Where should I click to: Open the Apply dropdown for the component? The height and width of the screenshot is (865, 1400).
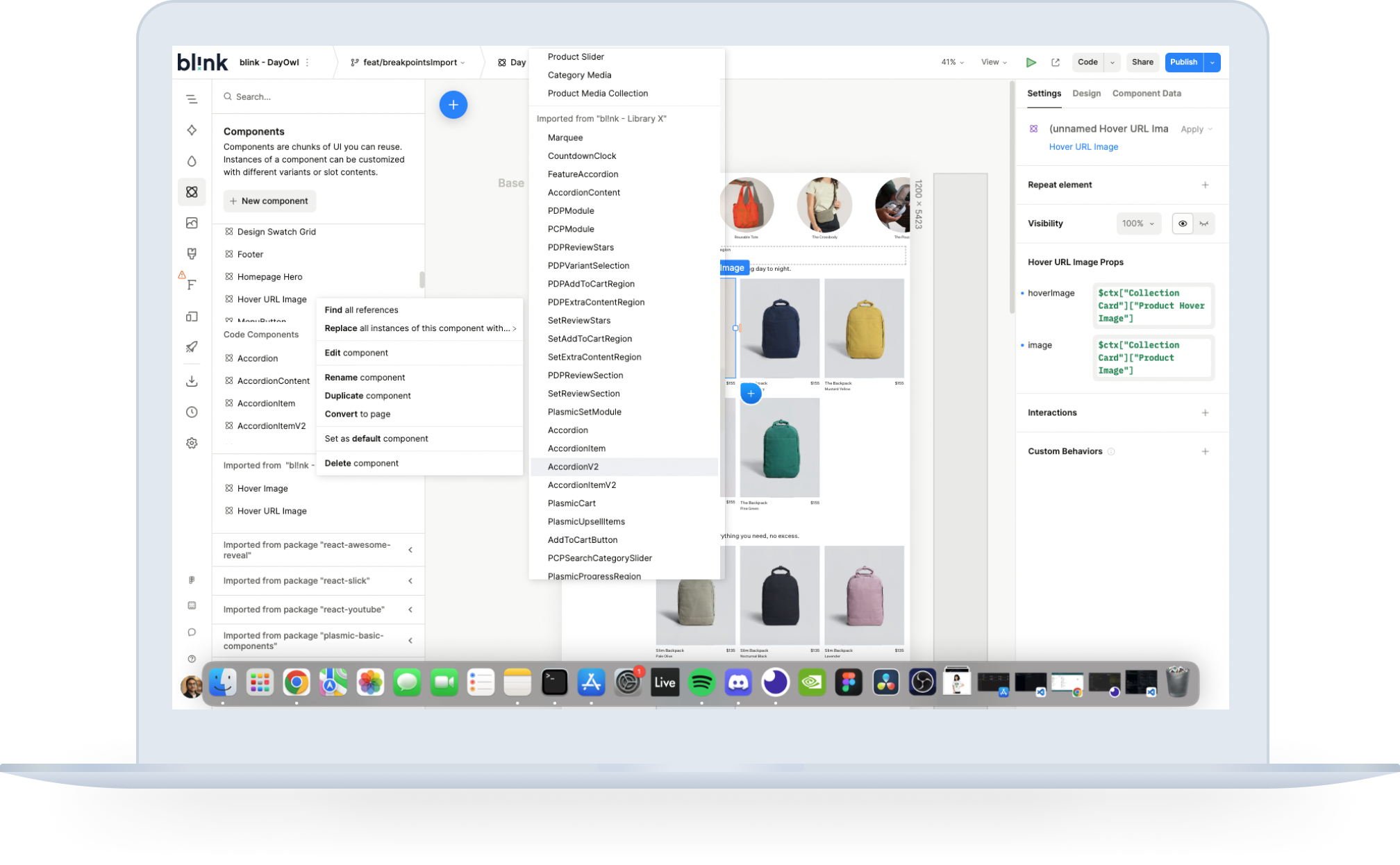[1197, 129]
